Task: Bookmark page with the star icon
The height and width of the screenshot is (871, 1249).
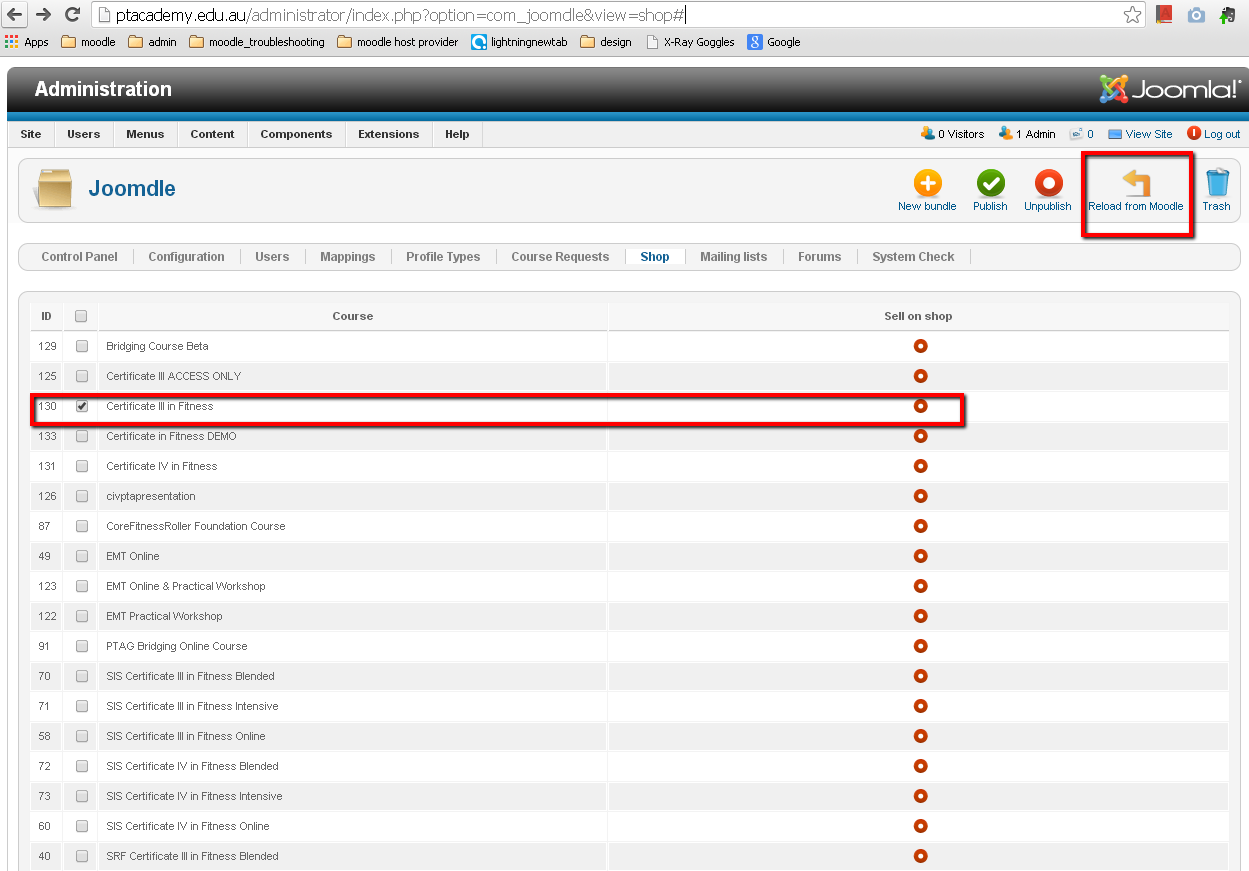Action: [1132, 15]
